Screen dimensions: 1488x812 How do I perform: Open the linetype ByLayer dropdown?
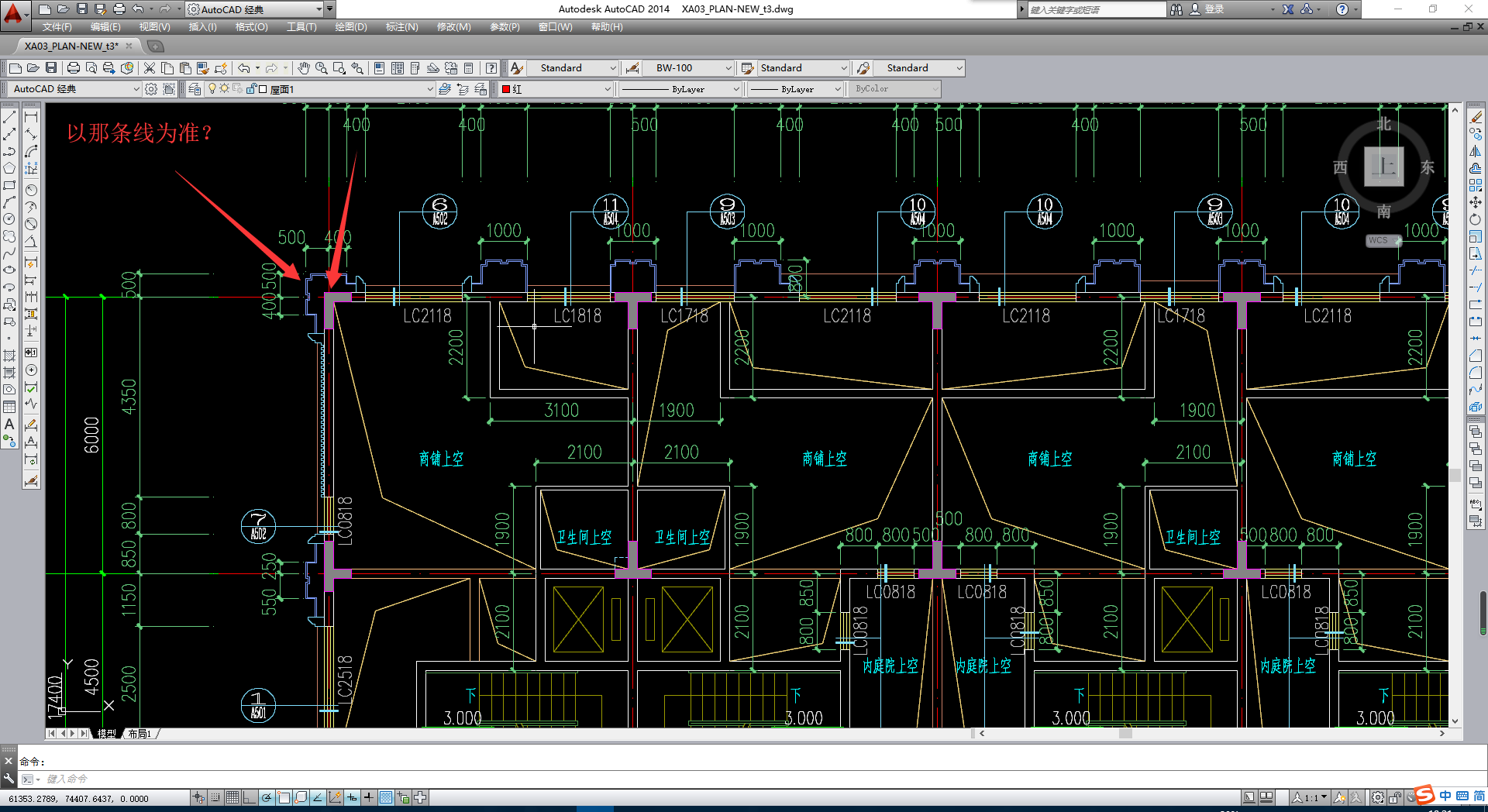[x=680, y=89]
